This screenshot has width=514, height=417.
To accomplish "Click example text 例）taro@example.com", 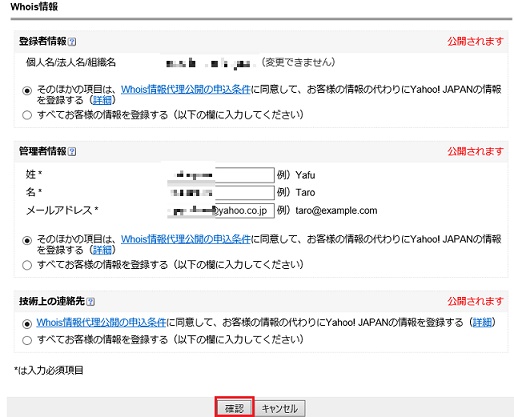I will (327, 211).
